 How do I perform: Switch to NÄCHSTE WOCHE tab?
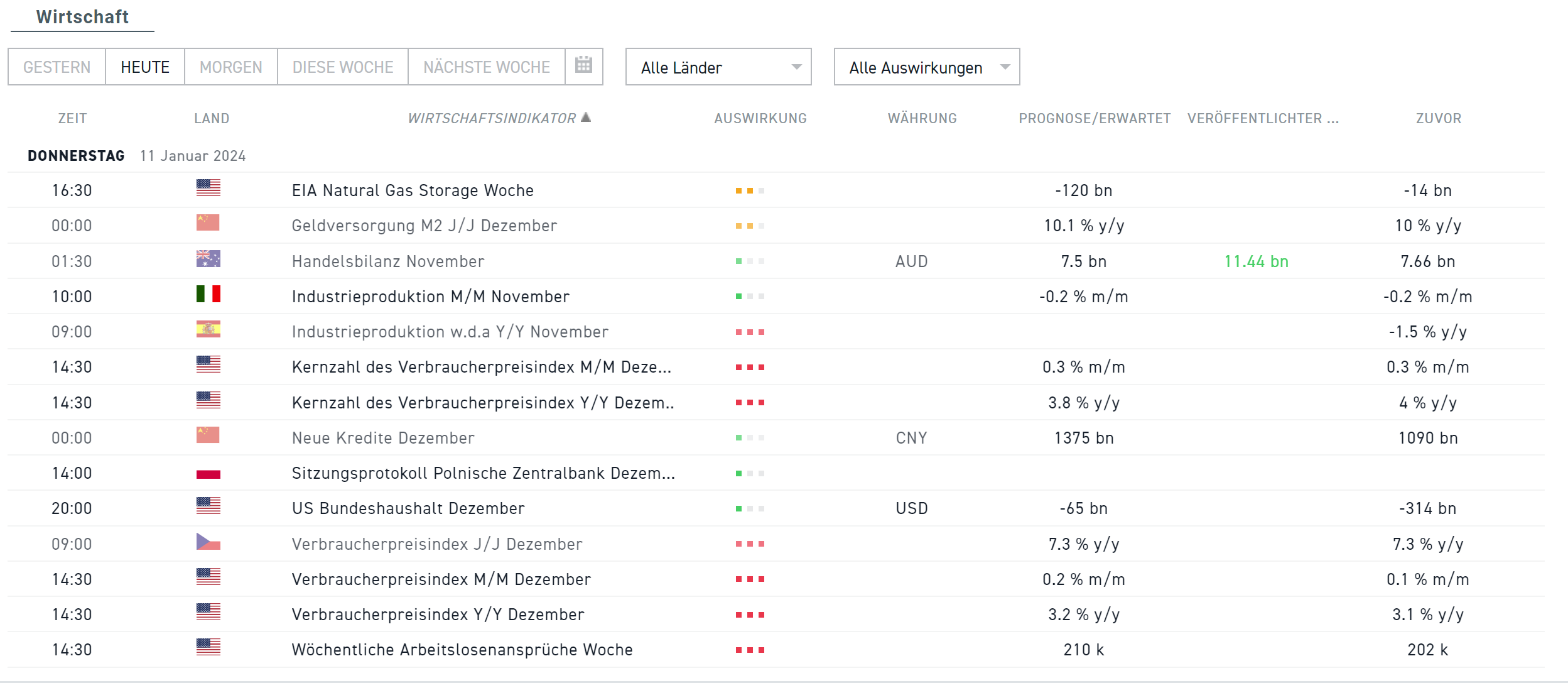(486, 67)
